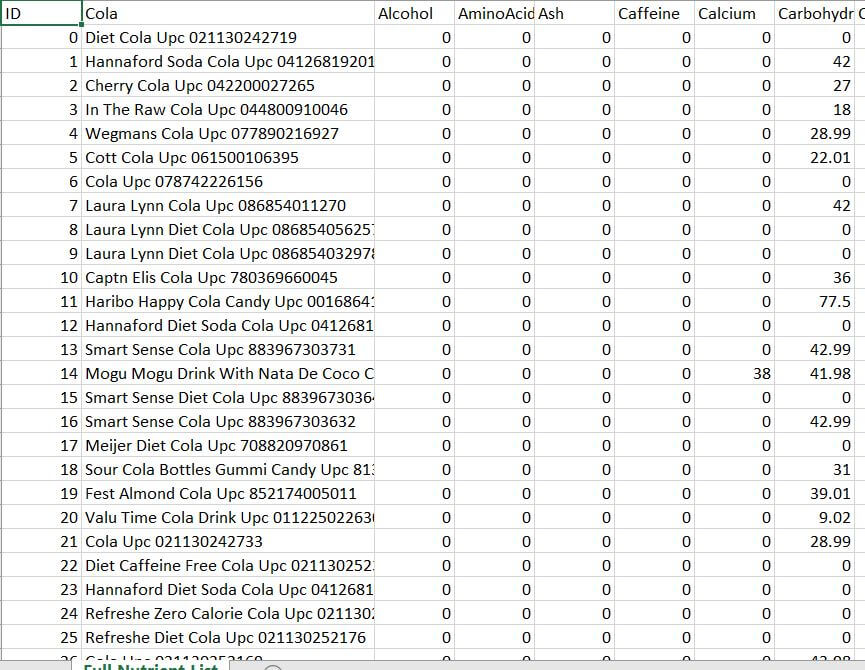Select the Caffeine column header cell
Viewport: 865px width, 670px height.
(654, 13)
